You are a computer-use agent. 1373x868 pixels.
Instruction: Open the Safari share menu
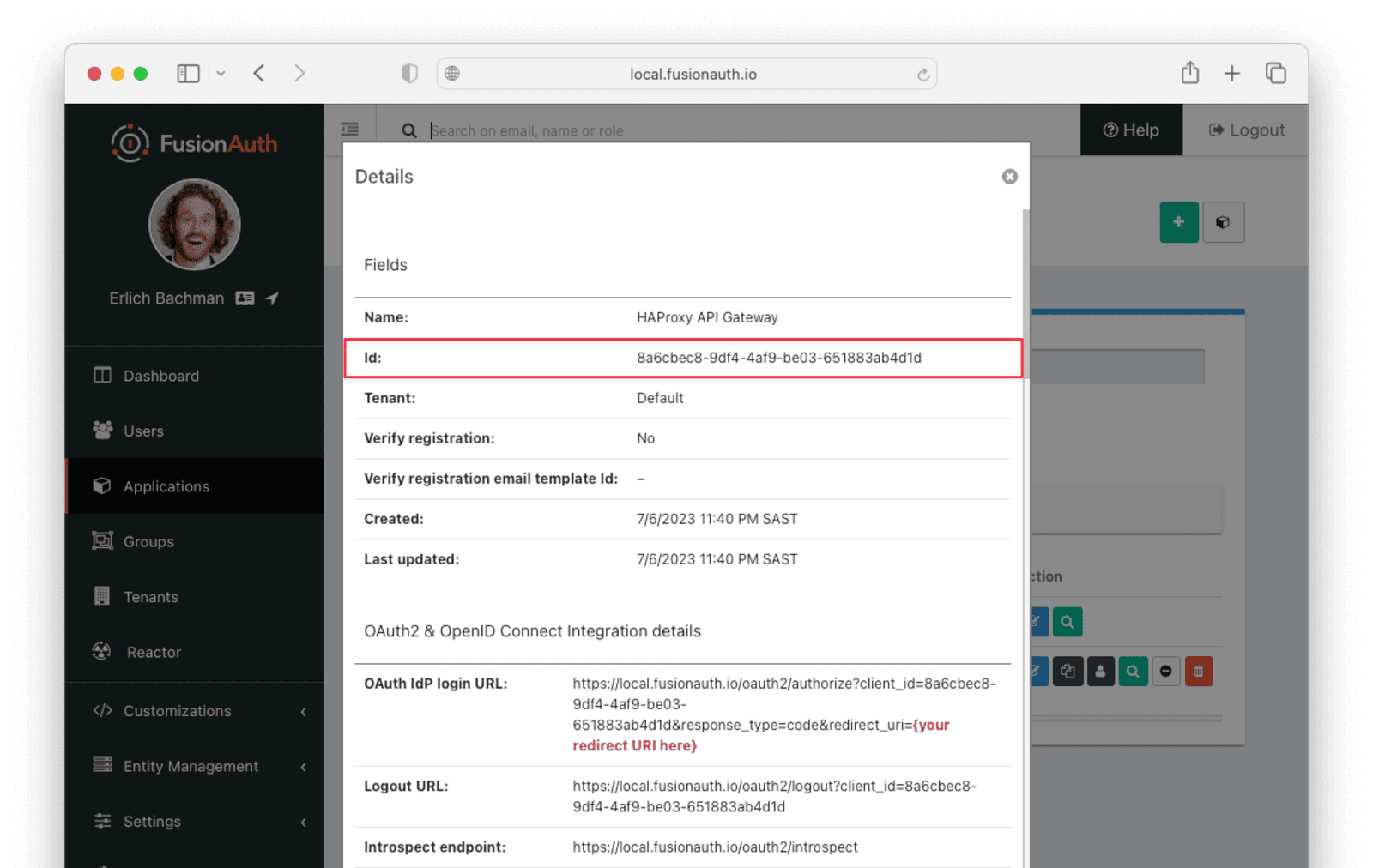pyautogui.click(x=1189, y=73)
